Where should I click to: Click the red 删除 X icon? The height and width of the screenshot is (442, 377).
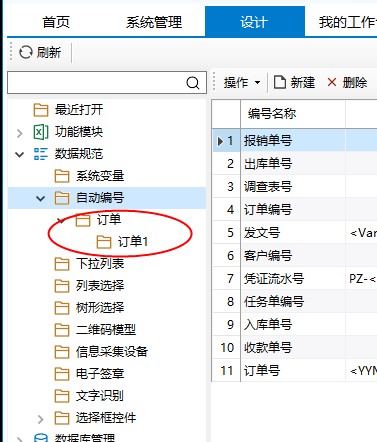[332, 82]
